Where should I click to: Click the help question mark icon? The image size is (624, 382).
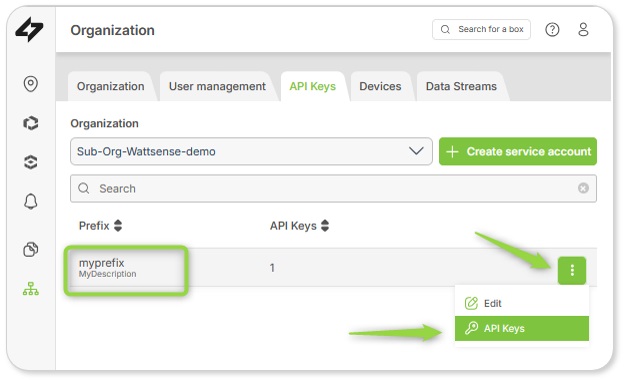click(552, 29)
